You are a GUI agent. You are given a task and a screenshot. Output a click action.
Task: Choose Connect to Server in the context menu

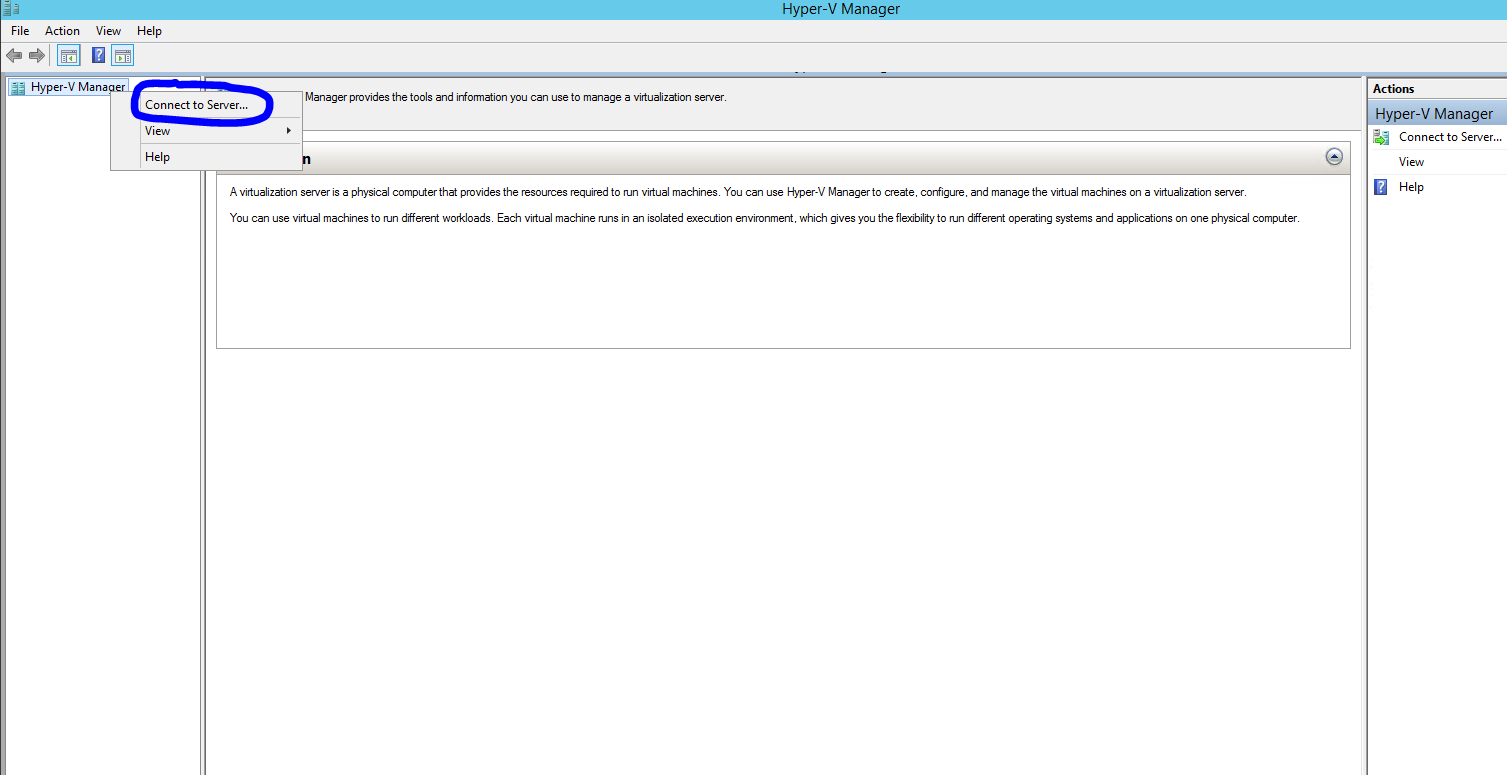pyautogui.click(x=206, y=105)
